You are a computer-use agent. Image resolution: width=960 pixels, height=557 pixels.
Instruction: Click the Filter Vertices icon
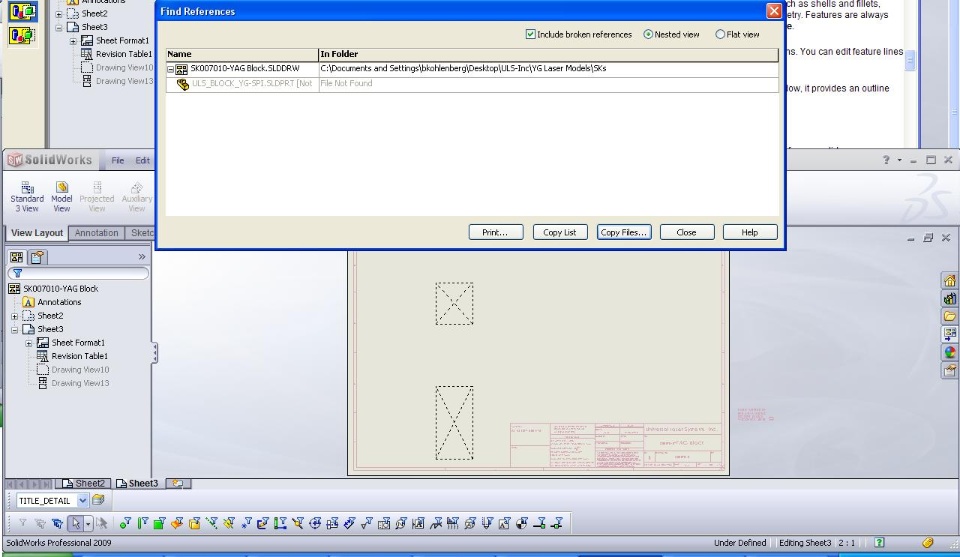point(125,523)
